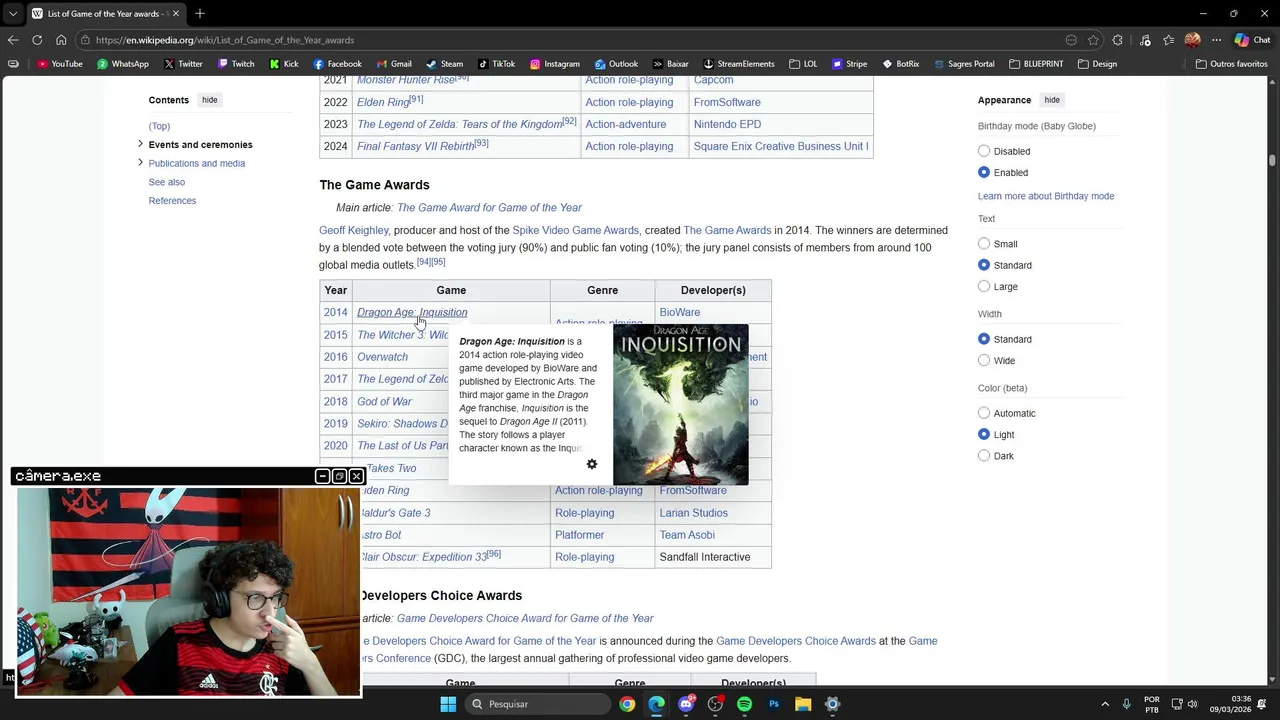Select Wide page width

984,360
